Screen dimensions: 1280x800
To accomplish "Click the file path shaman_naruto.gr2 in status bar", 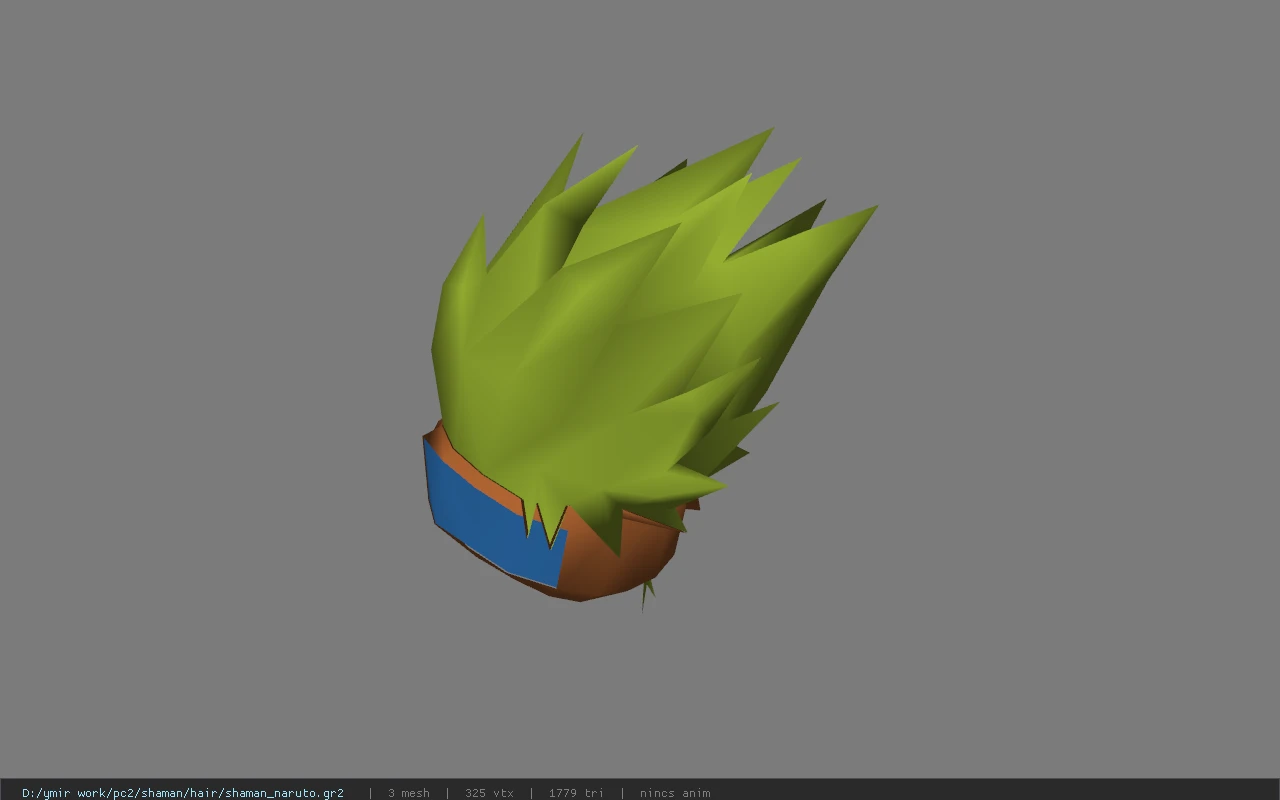I will [183, 793].
